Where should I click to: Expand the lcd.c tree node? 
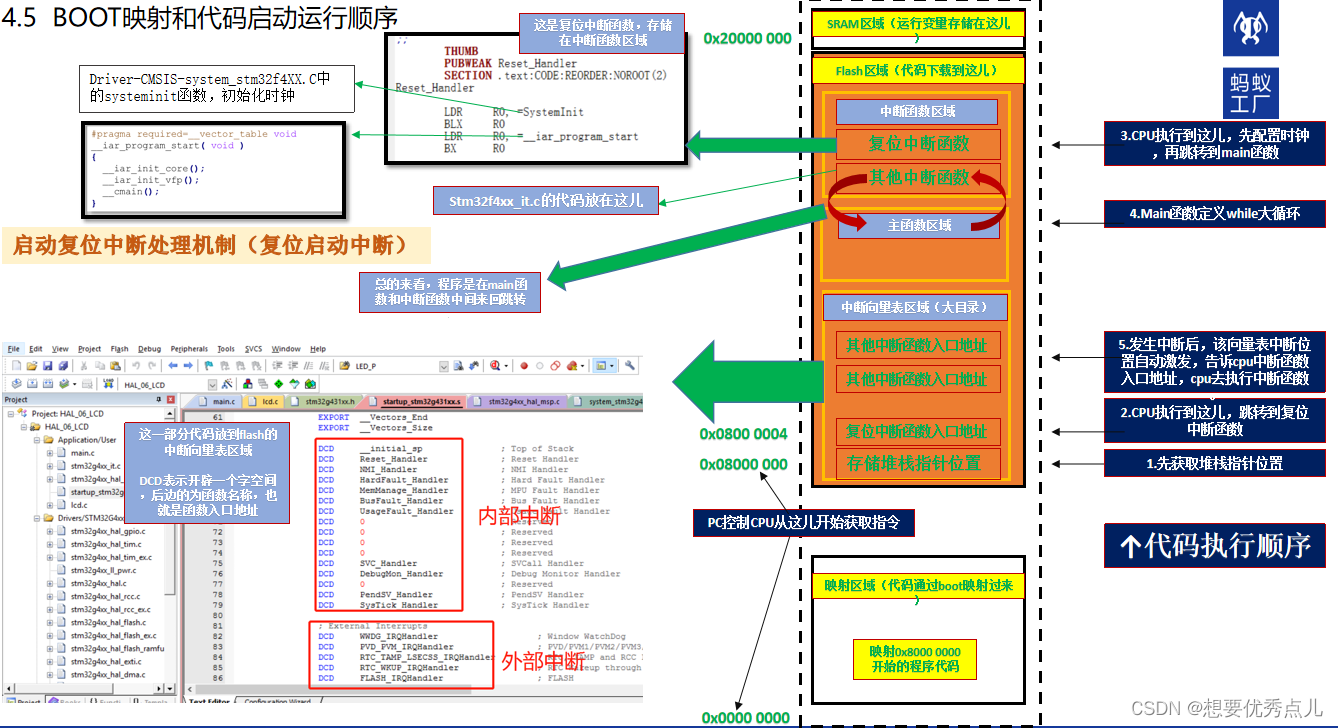point(50,505)
